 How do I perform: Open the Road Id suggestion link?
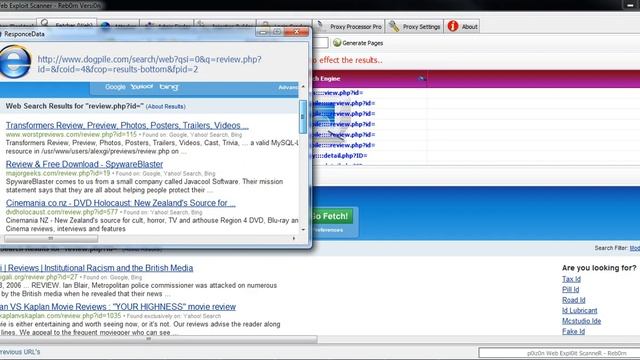pyautogui.click(x=573, y=300)
